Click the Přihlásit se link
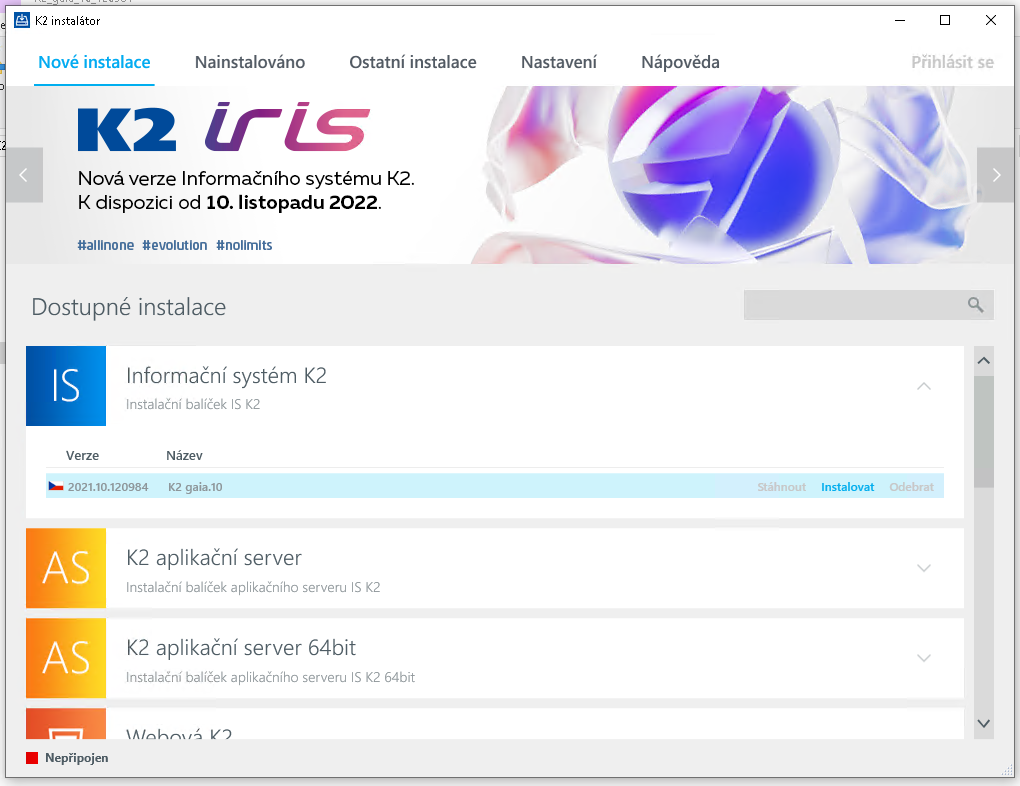The height and width of the screenshot is (786, 1020). [951, 62]
